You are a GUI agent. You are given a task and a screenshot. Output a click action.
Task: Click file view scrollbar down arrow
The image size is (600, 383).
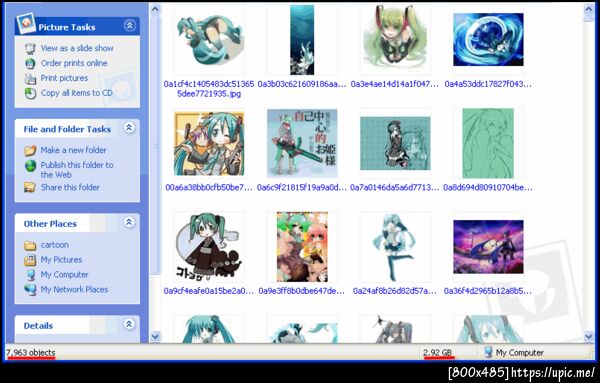[x=589, y=337]
